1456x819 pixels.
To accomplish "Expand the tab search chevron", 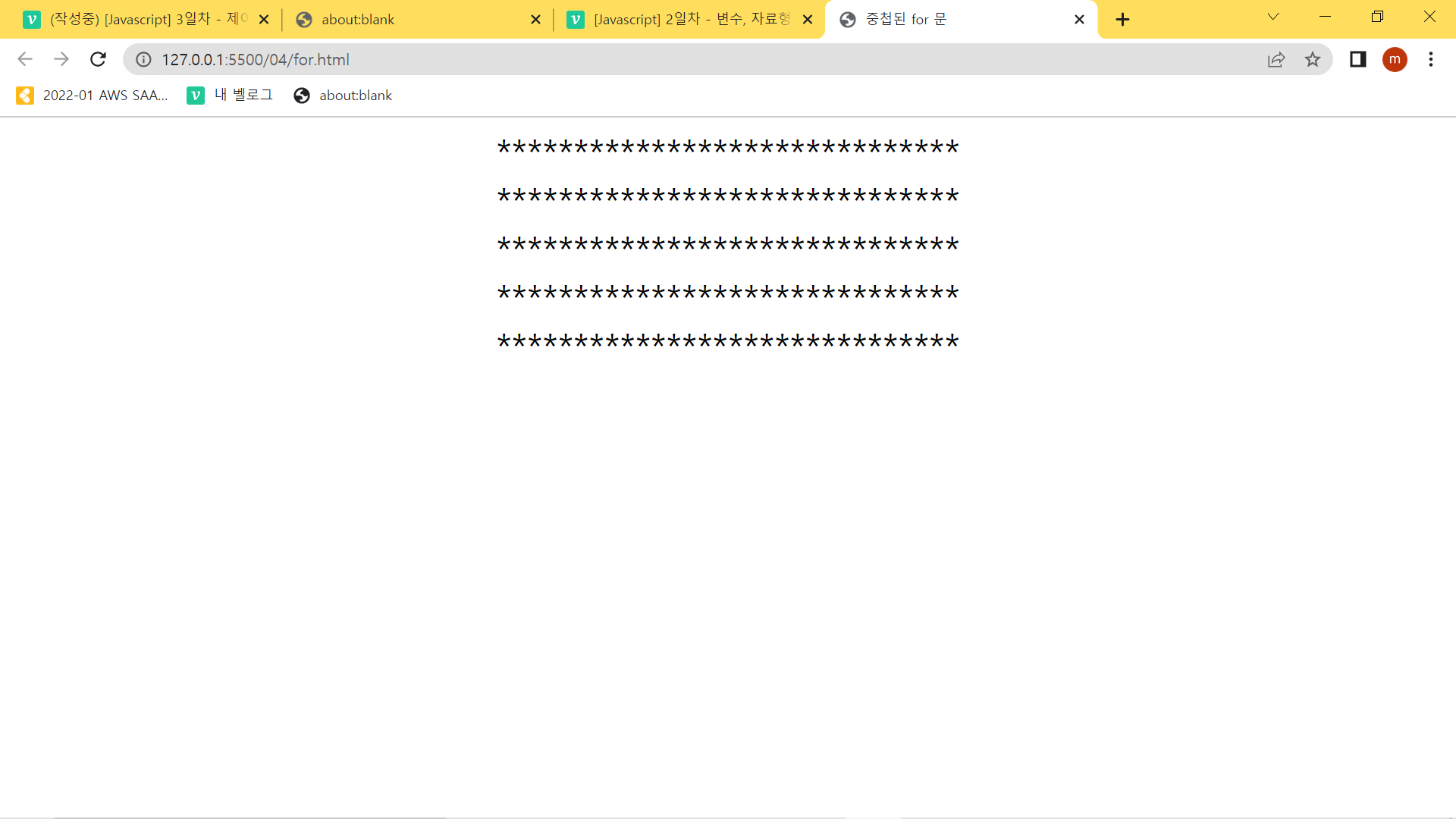I will 1273,17.
